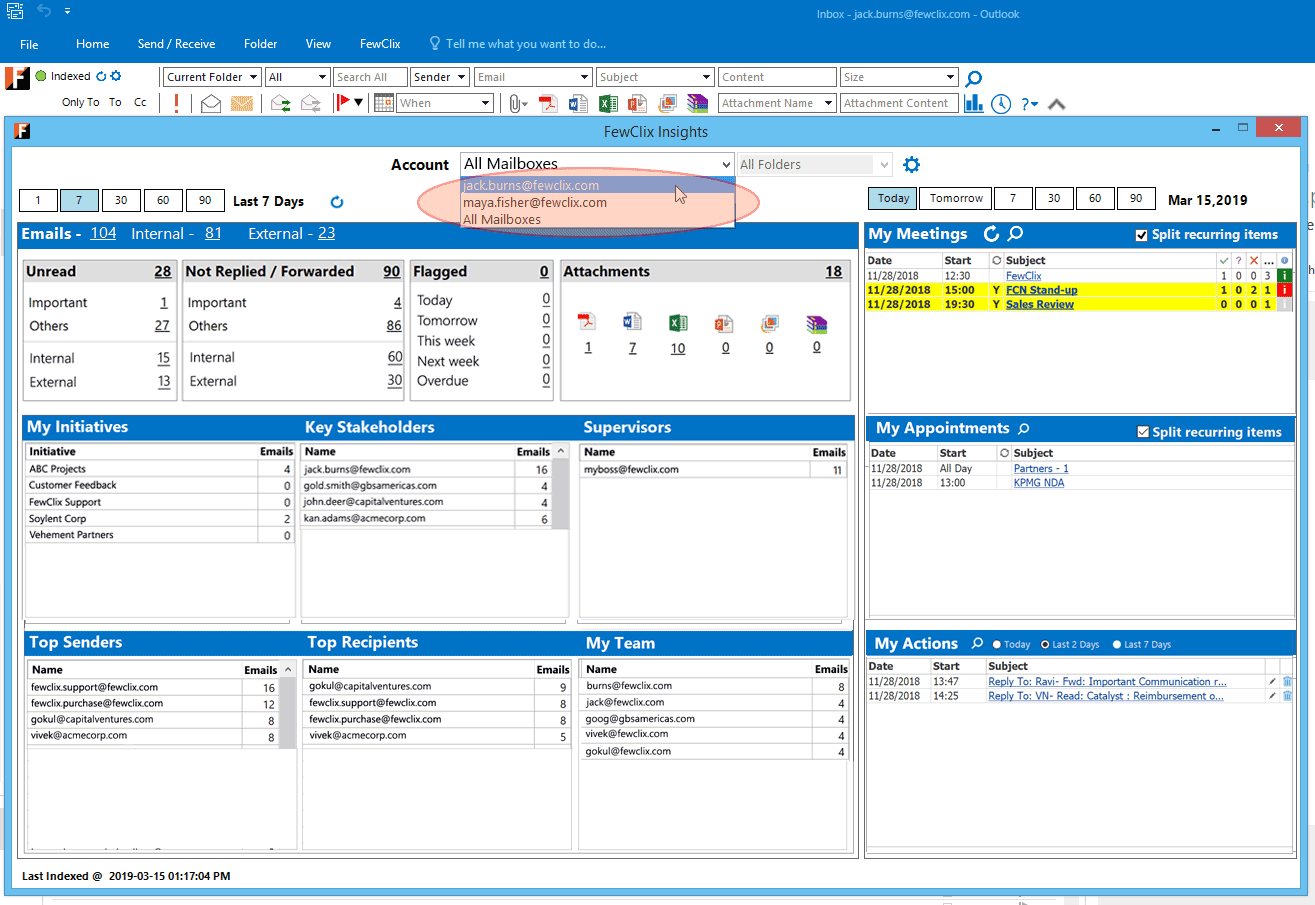The width and height of the screenshot is (1315, 905).
Task: Filter Word attachments in toolbar
Action: point(578,103)
